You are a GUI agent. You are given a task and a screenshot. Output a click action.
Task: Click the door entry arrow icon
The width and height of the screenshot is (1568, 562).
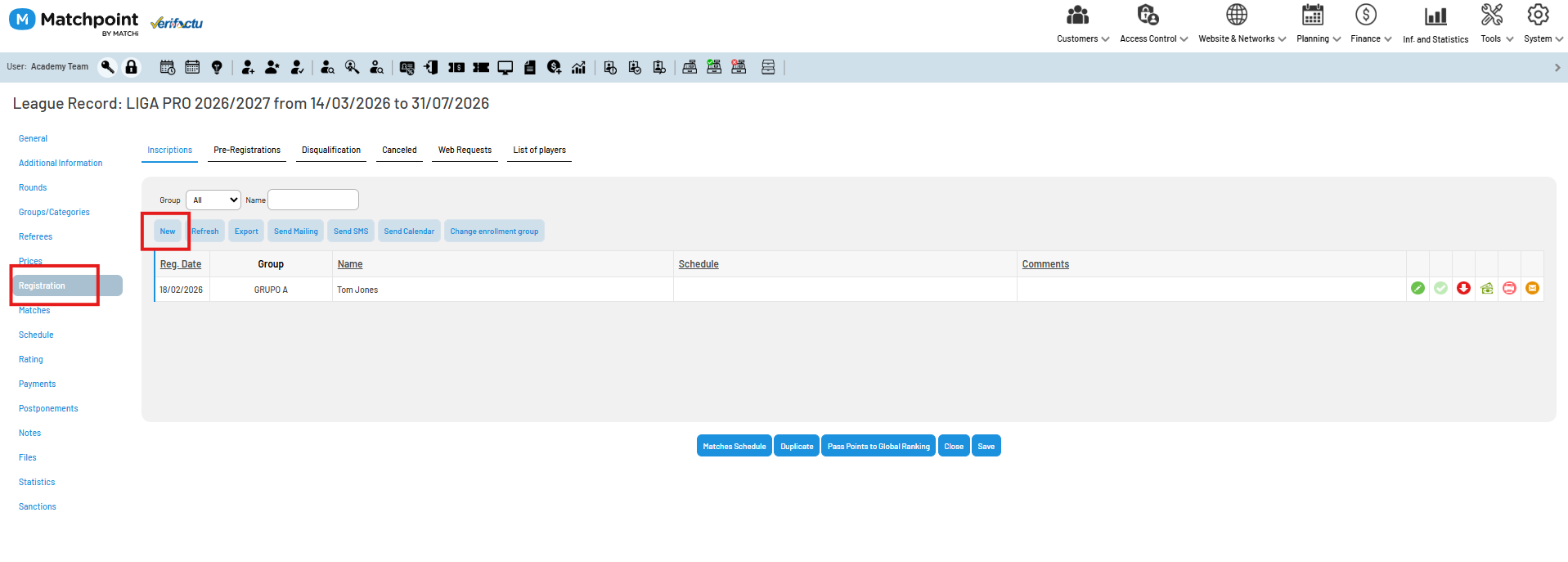point(431,67)
